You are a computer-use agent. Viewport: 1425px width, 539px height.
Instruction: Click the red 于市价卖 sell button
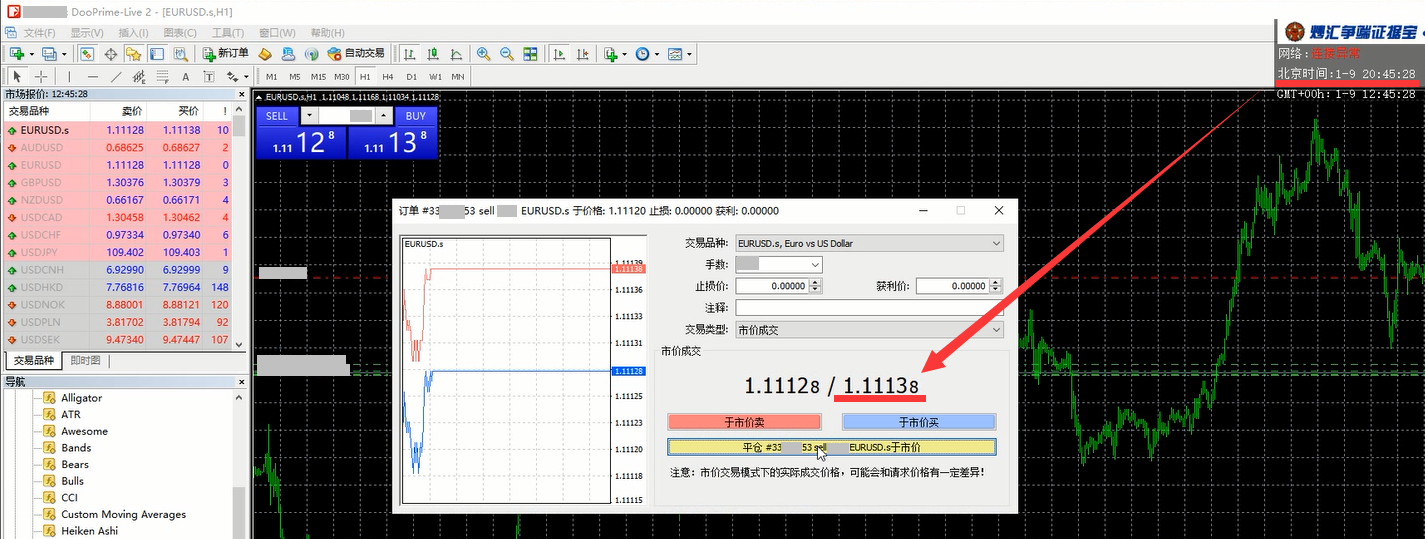click(744, 422)
